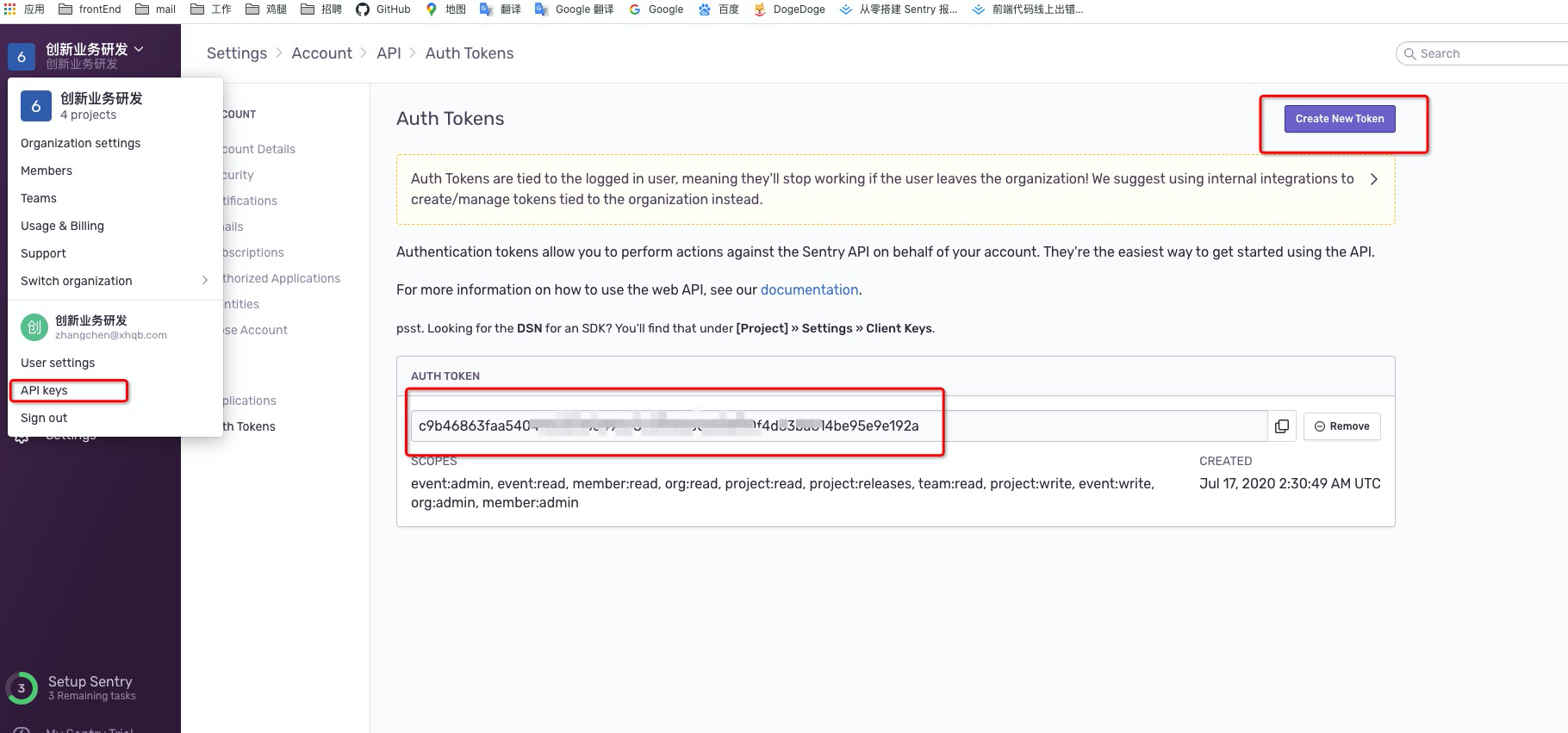Screen dimensions: 1568x733
Task: Open the DogeDoge bookmark
Action: pyautogui.click(x=788, y=9)
